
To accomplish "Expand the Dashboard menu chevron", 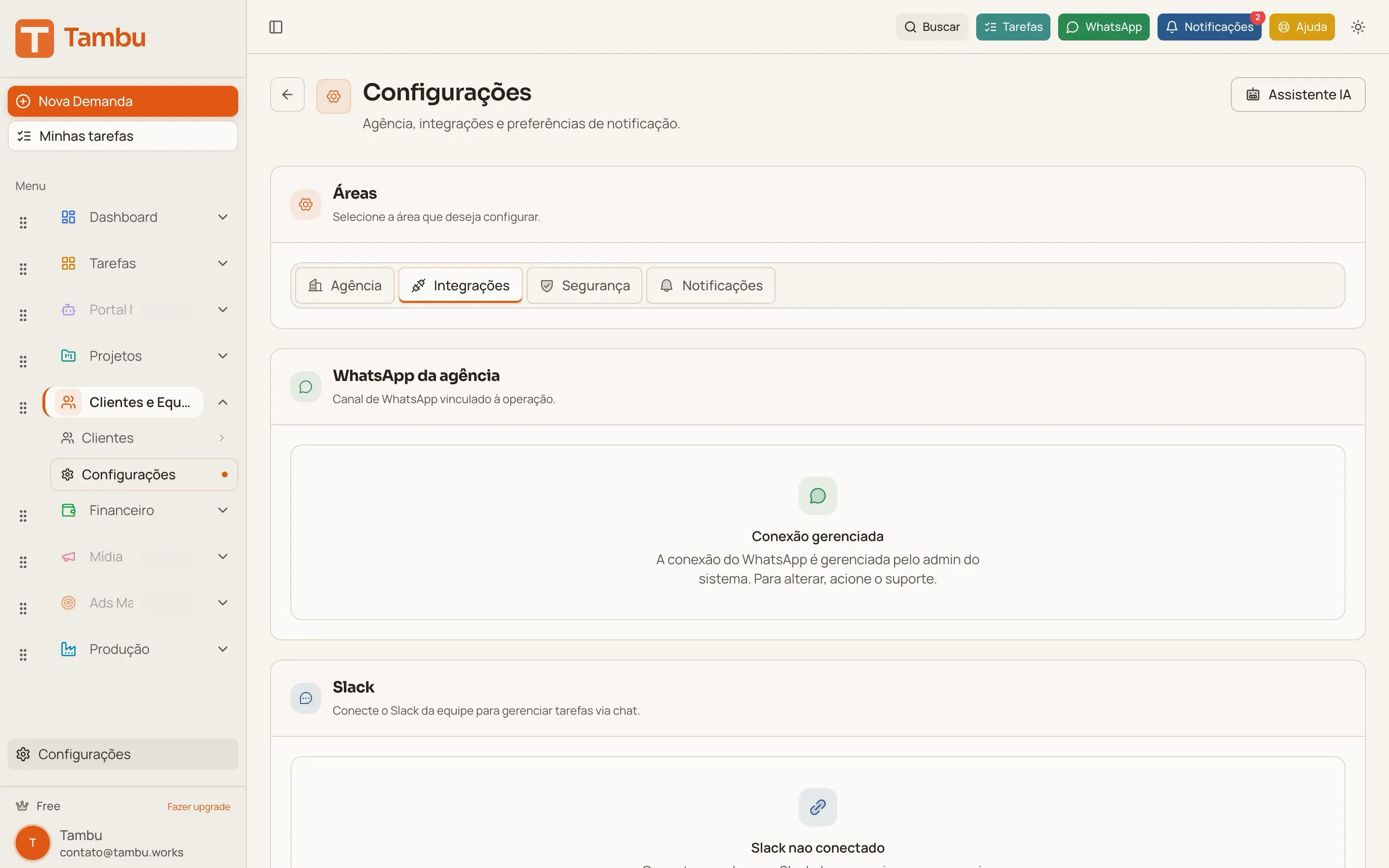I will [223, 217].
